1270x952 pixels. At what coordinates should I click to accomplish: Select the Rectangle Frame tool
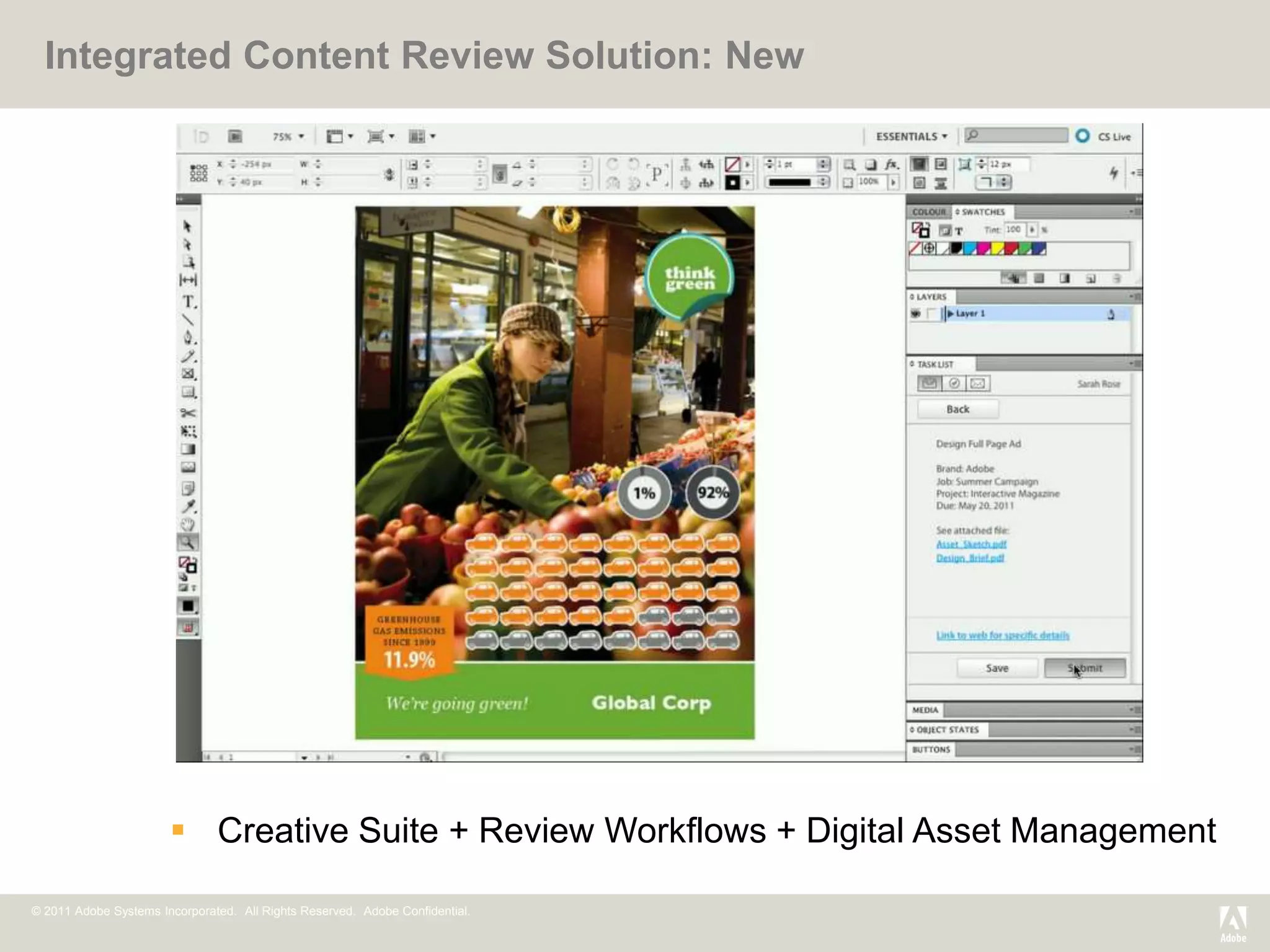click(x=189, y=374)
